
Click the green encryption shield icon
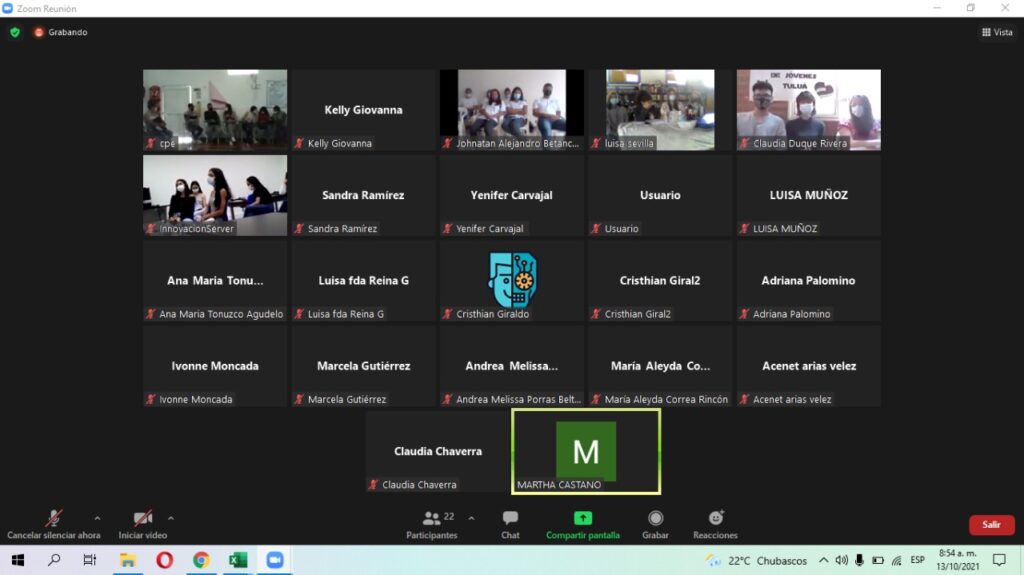[15, 32]
